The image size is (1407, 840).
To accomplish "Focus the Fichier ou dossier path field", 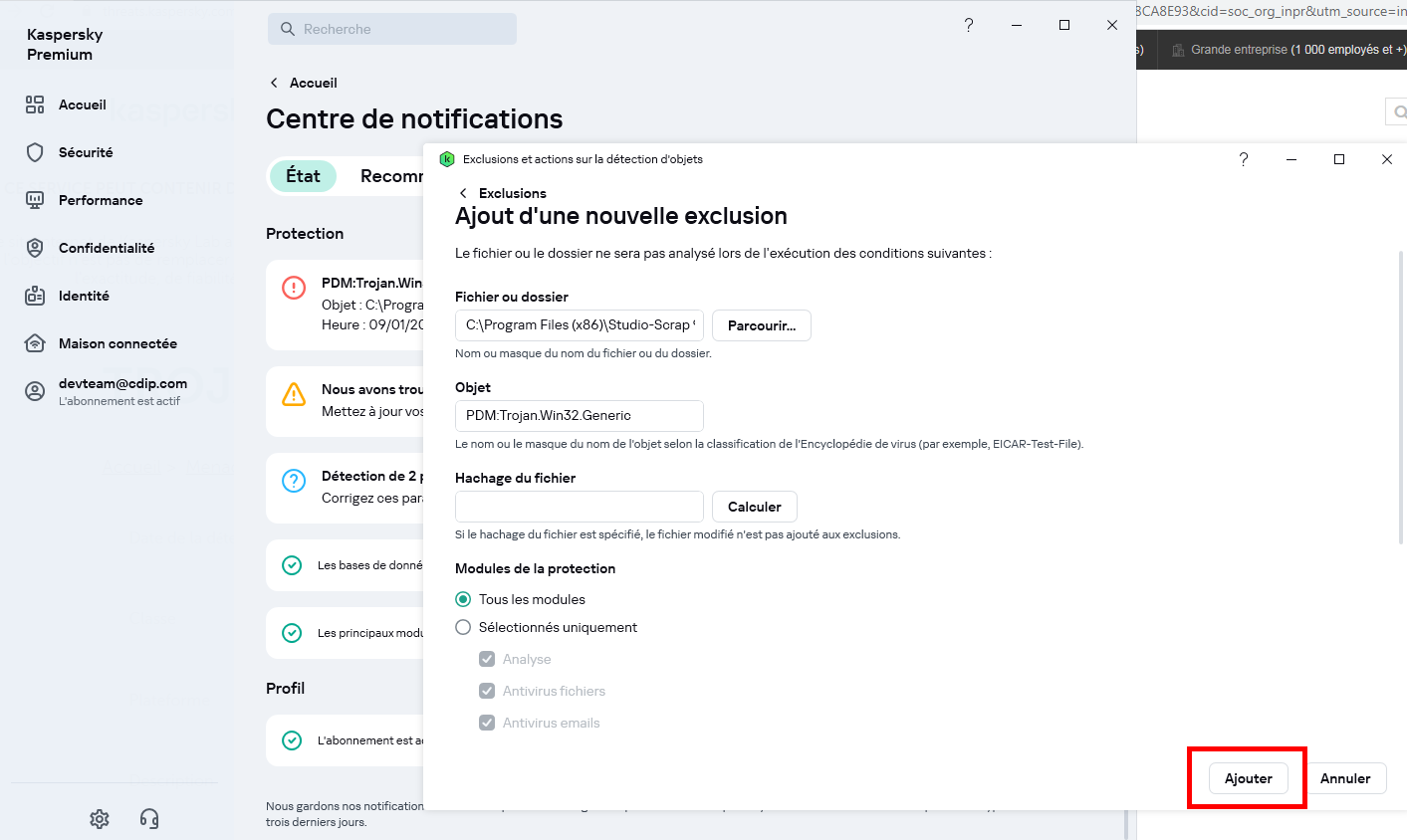I will [580, 325].
